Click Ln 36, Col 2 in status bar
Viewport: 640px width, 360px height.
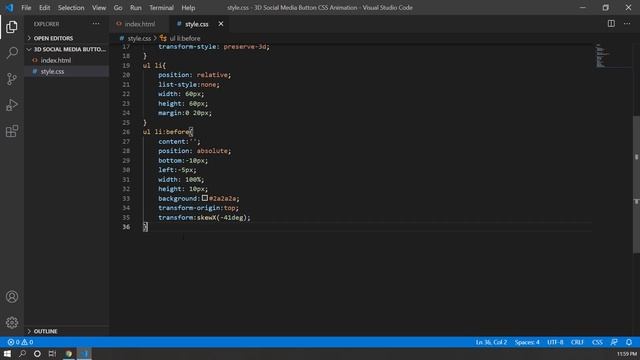(491, 342)
